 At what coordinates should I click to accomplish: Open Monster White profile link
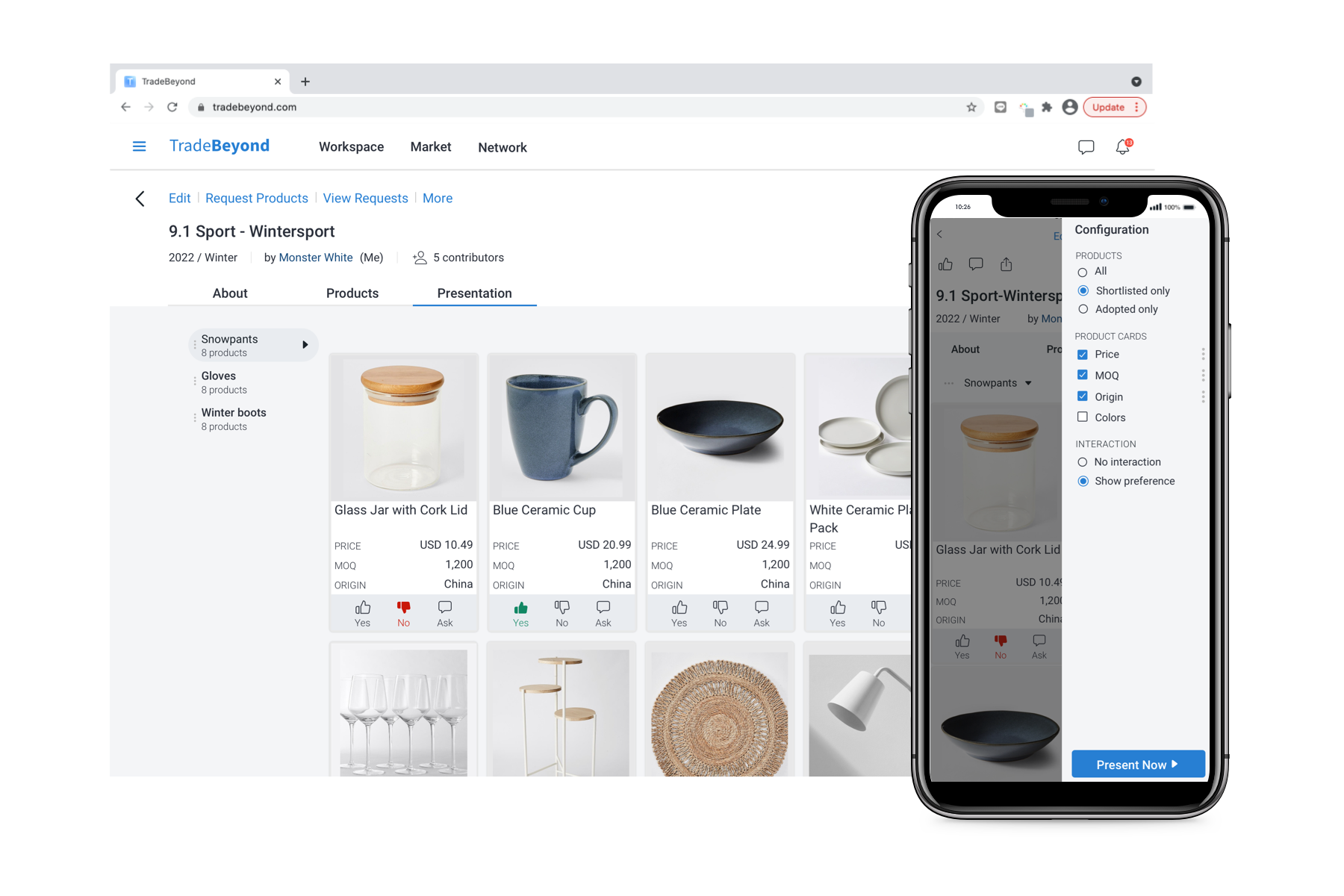coord(316,258)
